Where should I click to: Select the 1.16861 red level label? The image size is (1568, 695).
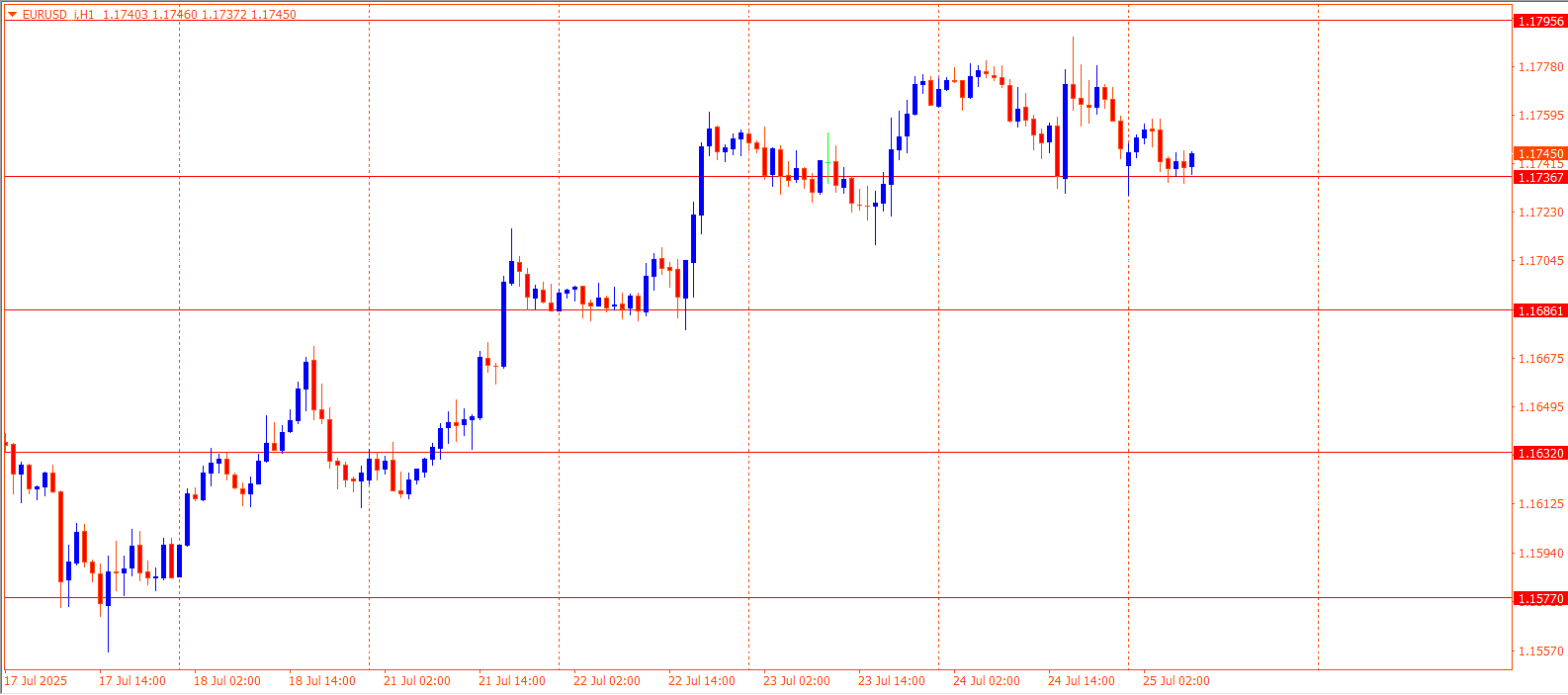(1540, 310)
